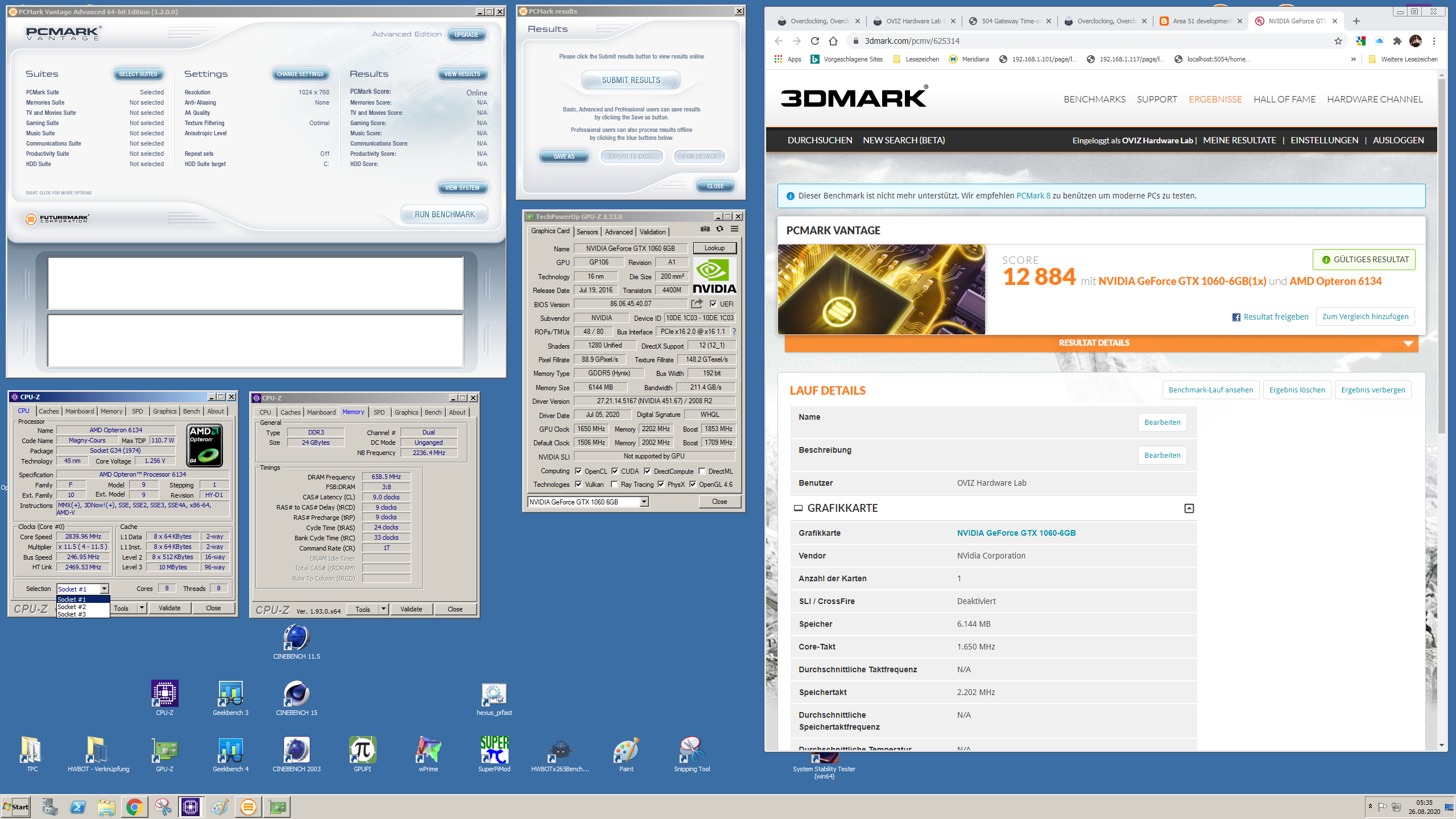The image size is (1456, 819).
Task: Click RUN BENCHMARK in PCMark Vantage
Action: pyautogui.click(x=444, y=214)
